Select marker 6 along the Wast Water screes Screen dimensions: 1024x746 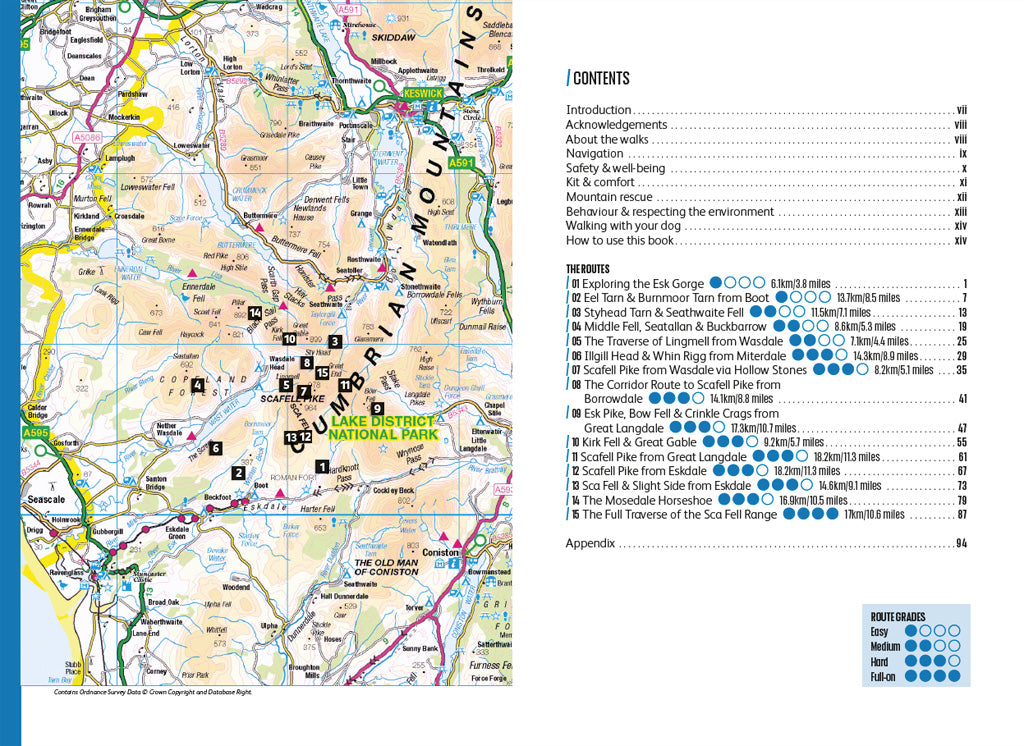point(216,448)
